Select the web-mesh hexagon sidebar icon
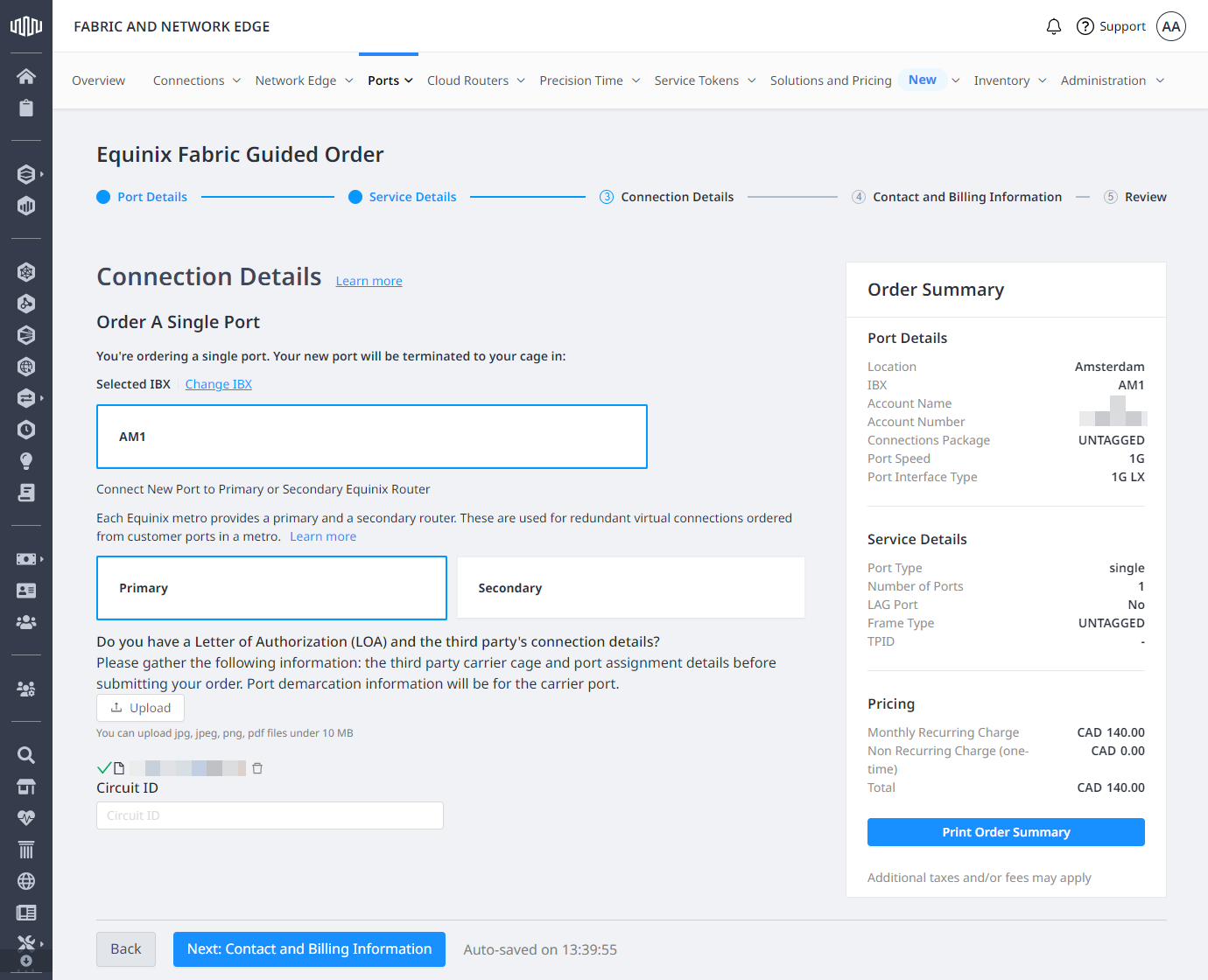The width and height of the screenshot is (1208, 980). click(x=26, y=272)
